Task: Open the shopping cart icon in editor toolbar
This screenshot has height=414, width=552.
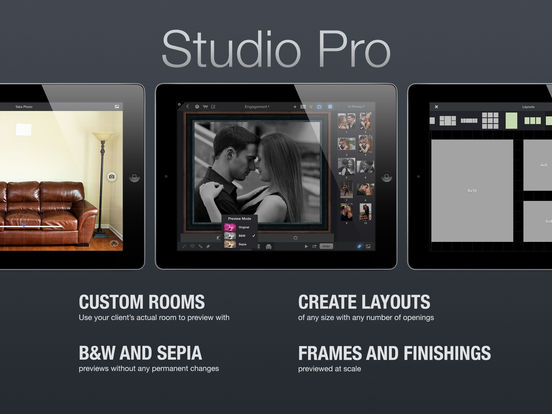Action: (205, 106)
